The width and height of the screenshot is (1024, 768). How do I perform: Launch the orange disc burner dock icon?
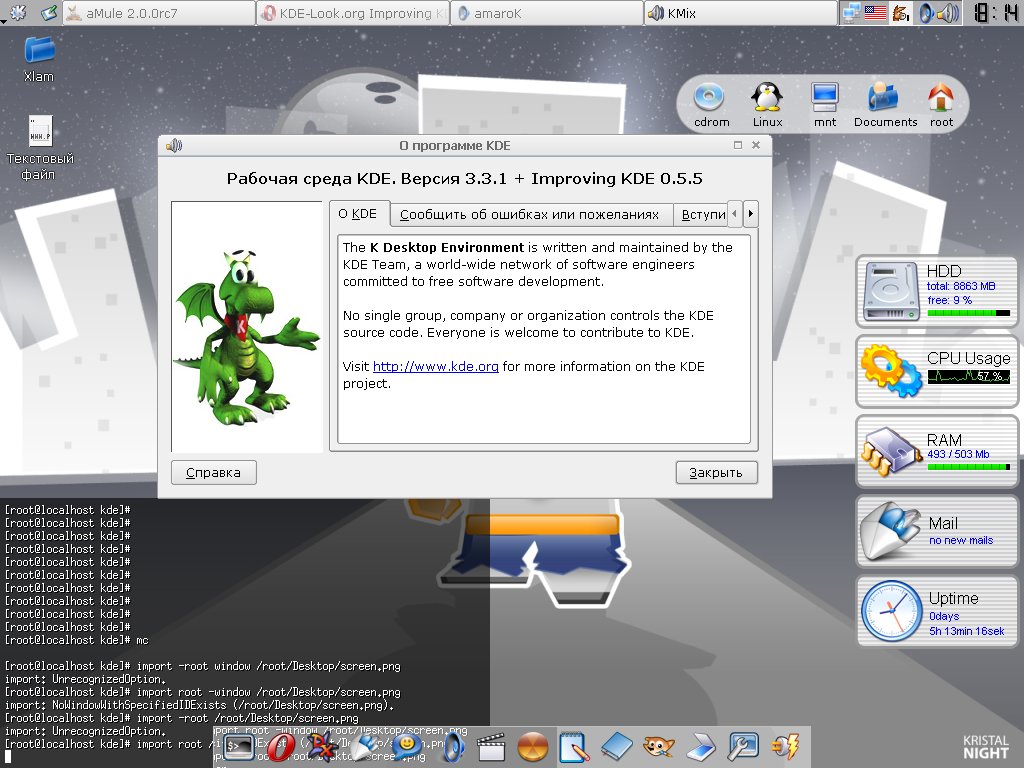533,748
